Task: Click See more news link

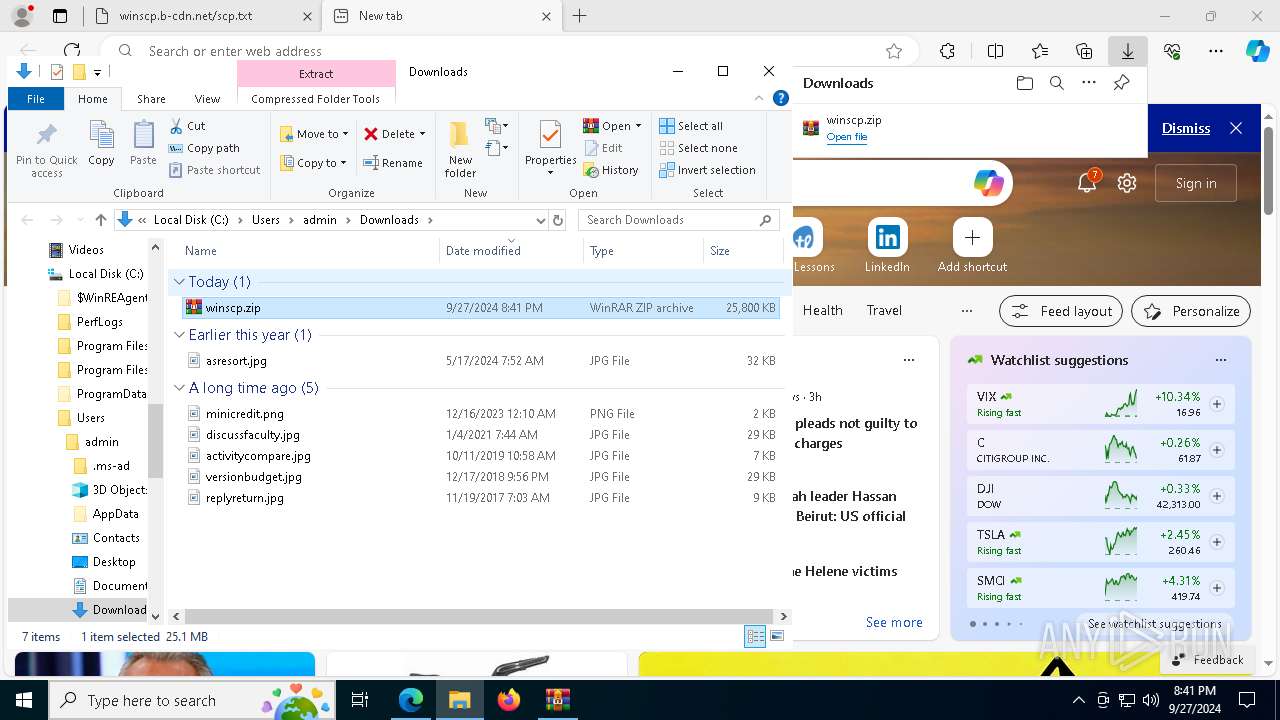Action: click(894, 622)
